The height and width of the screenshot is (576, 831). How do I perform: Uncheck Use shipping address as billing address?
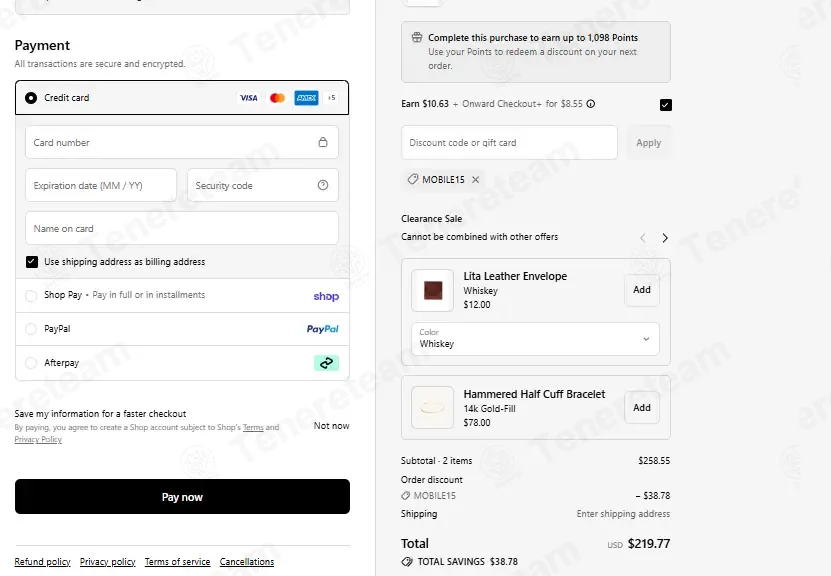(x=32, y=262)
